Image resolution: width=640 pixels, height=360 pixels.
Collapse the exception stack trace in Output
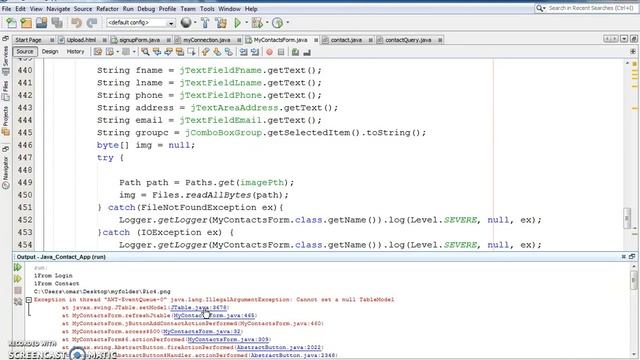29,300
